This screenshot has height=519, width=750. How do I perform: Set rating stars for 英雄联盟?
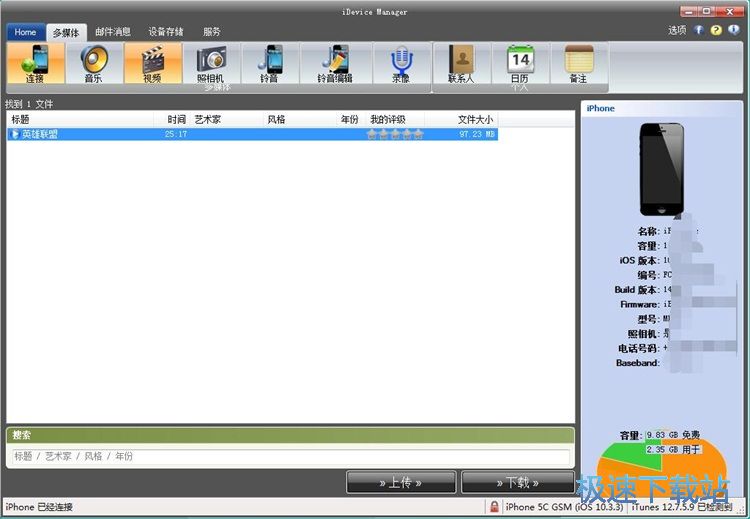[x=395, y=134]
